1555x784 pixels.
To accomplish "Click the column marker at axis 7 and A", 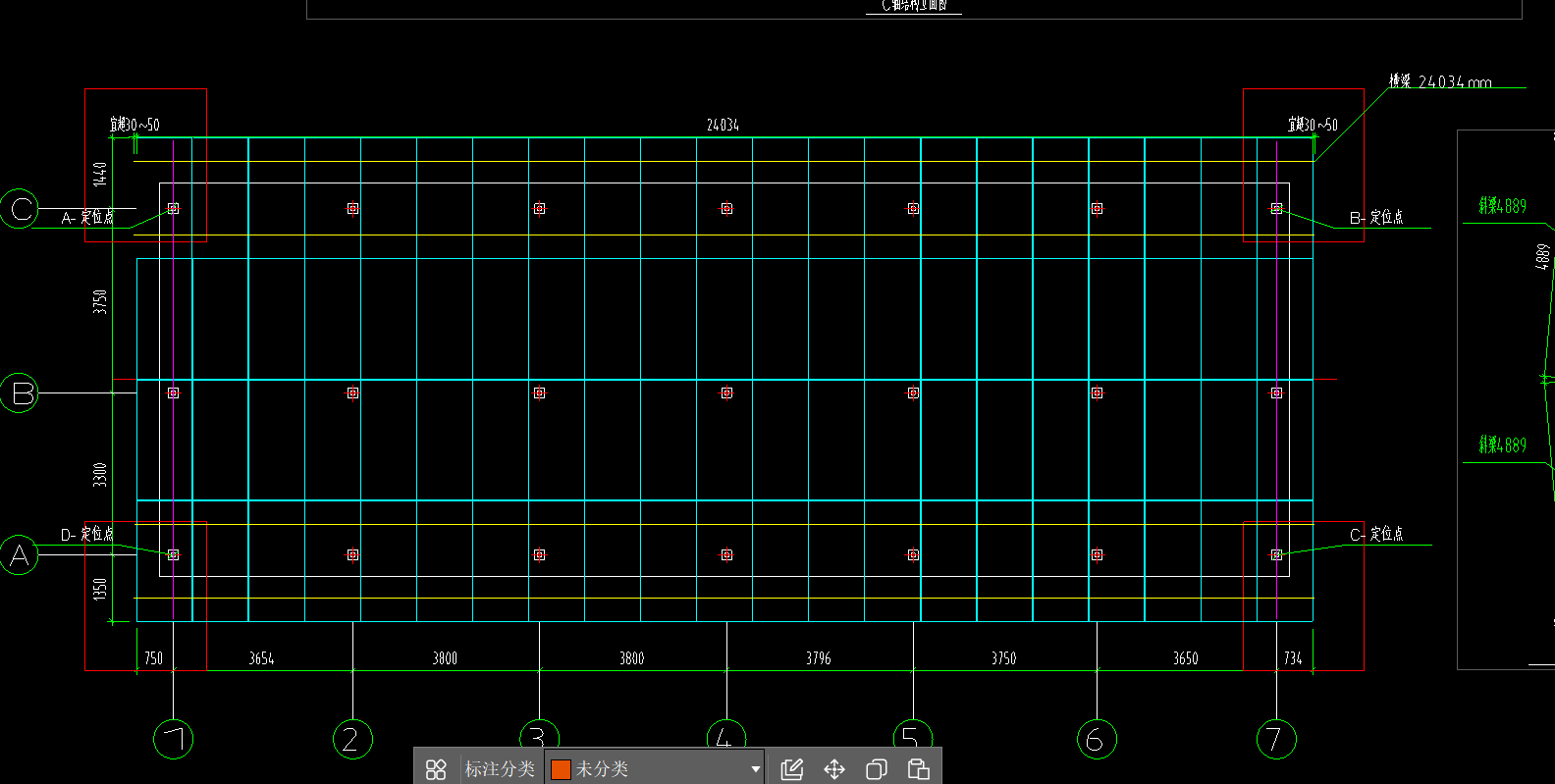I will click(1276, 555).
